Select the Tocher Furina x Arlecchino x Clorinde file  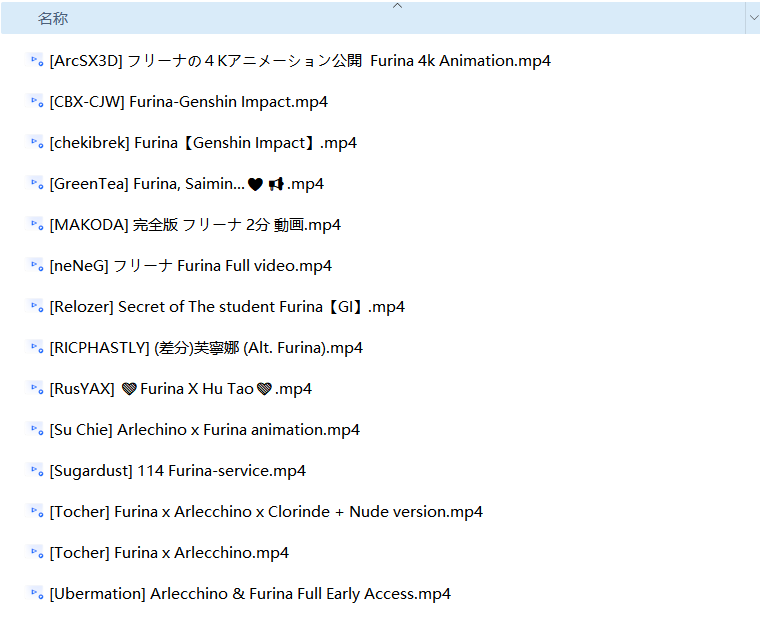pos(266,512)
